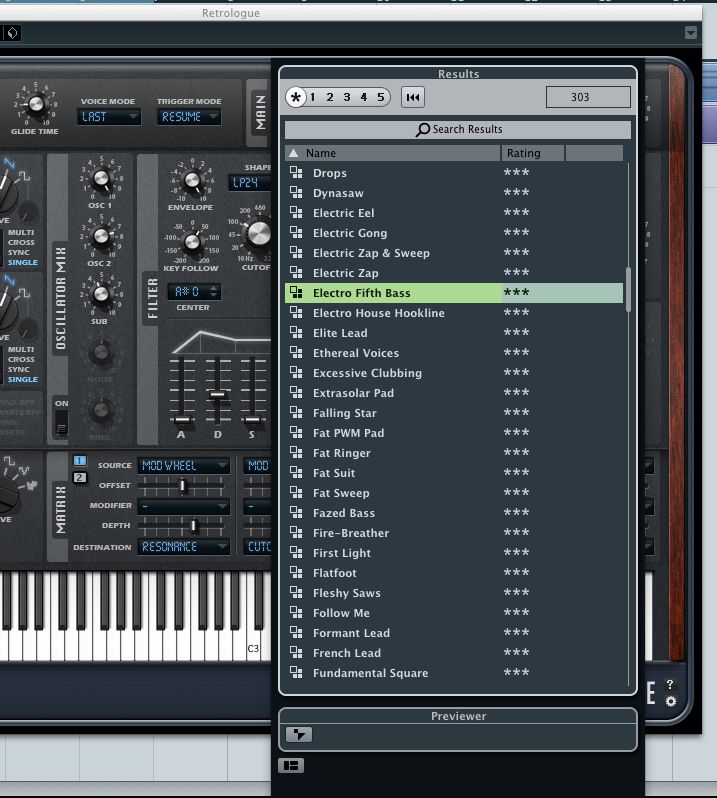
Task: Toggle the window layout setup icon below Previewer
Action: (291, 765)
